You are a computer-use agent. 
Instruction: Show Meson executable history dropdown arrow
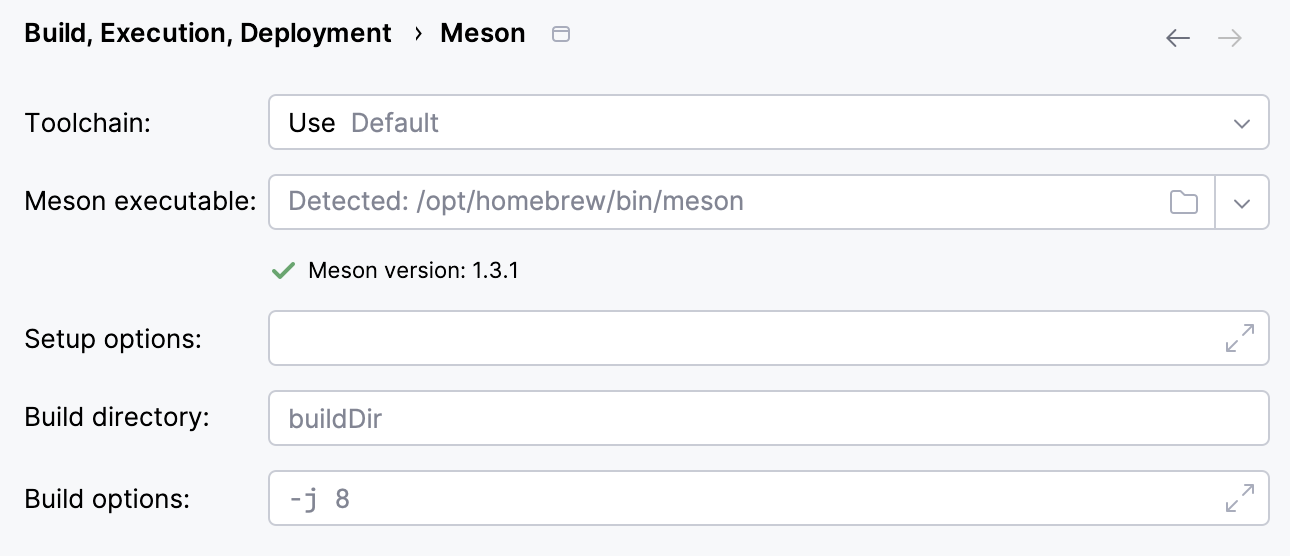coord(1242,202)
